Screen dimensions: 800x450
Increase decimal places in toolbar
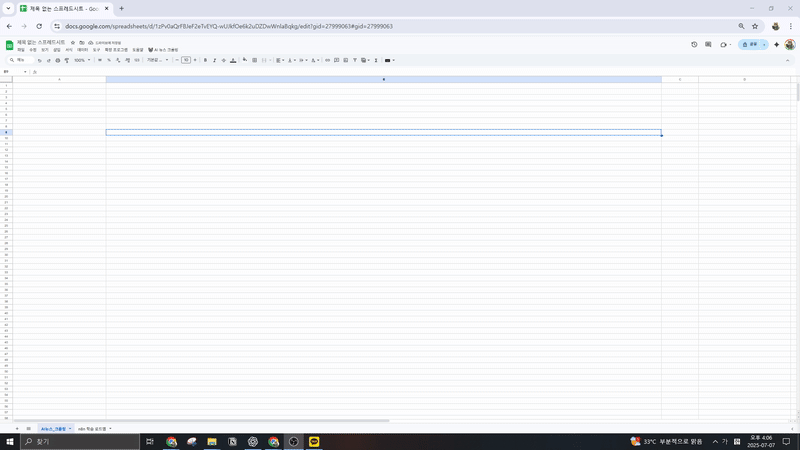coord(127,60)
